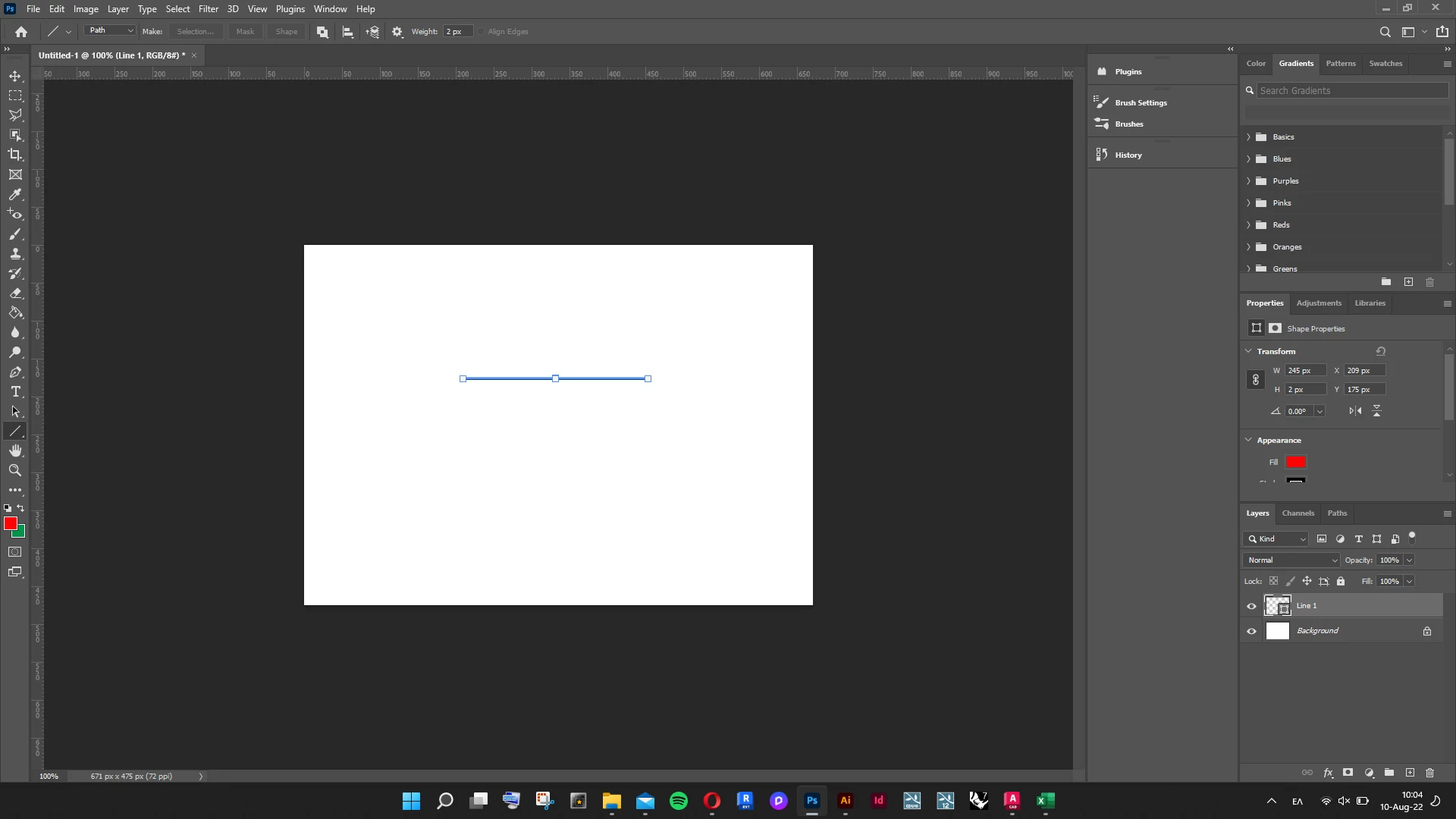Select the Horizontal Type tool
The height and width of the screenshot is (819, 1456).
(15, 392)
